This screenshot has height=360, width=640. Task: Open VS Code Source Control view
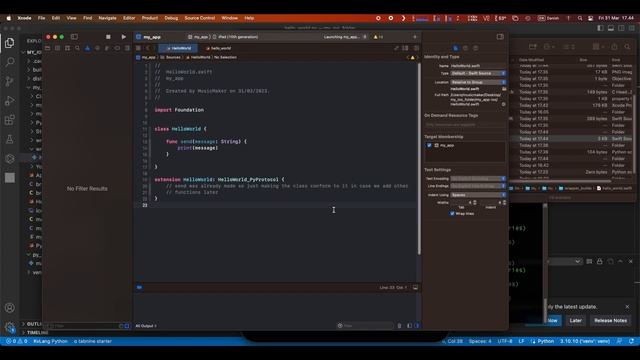(x=9, y=81)
